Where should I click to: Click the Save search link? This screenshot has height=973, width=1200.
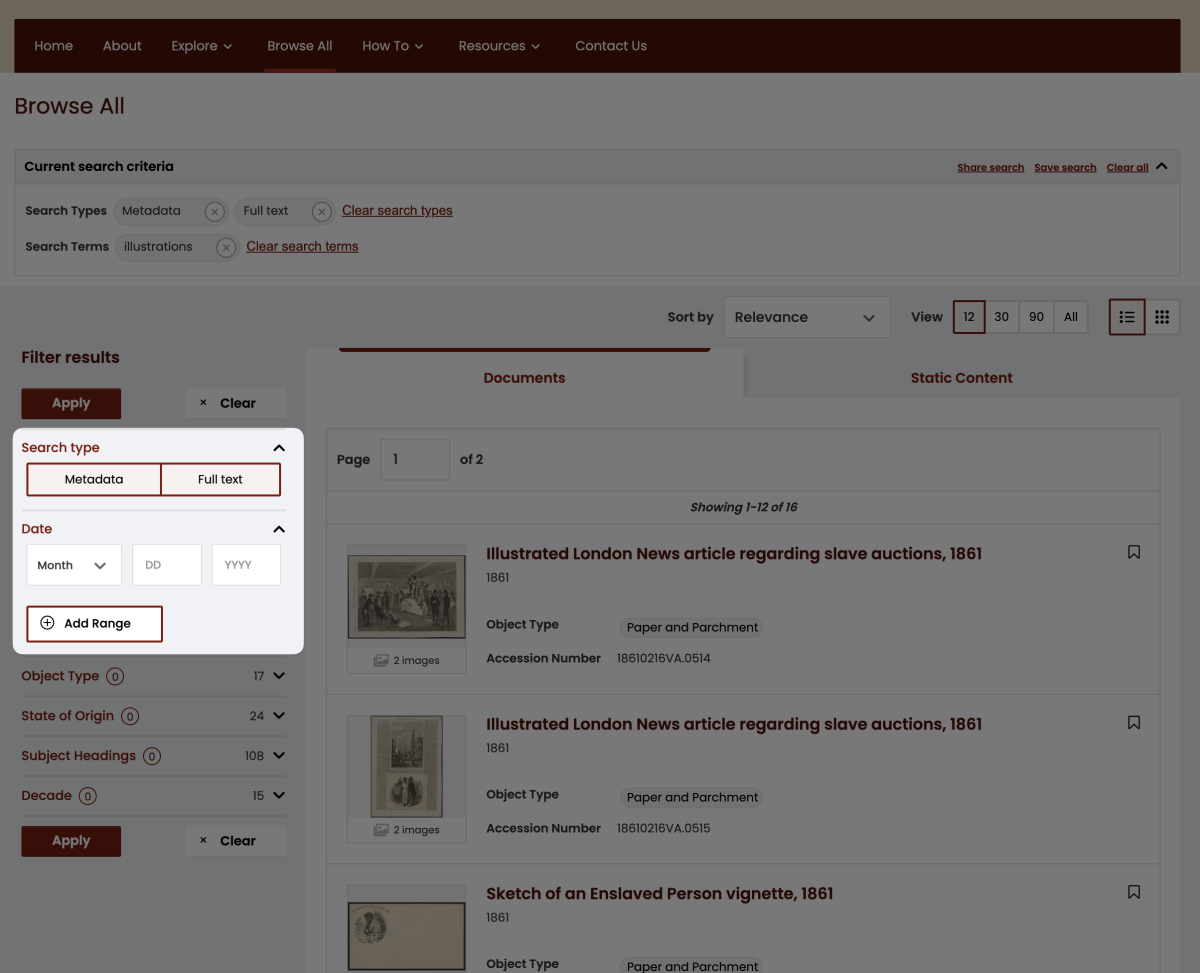(x=1065, y=168)
